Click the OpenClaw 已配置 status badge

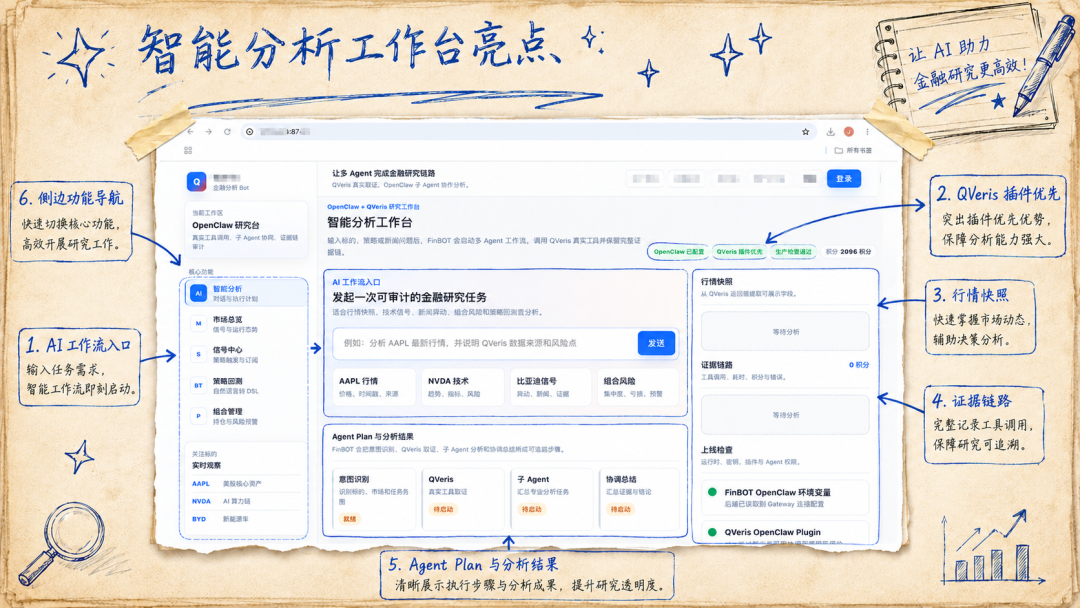pos(678,252)
